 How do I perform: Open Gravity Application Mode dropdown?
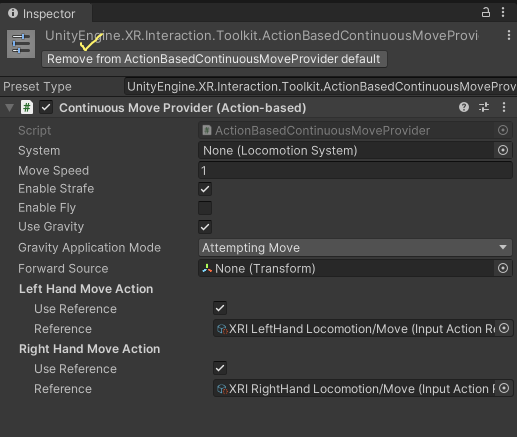355,248
